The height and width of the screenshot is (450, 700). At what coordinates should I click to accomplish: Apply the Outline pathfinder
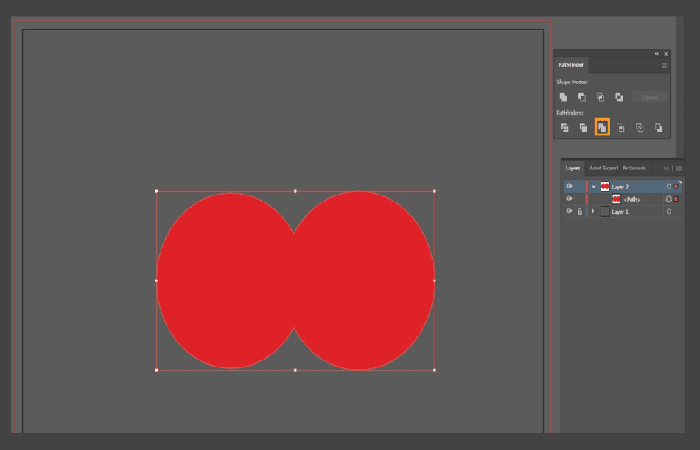click(x=640, y=128)
